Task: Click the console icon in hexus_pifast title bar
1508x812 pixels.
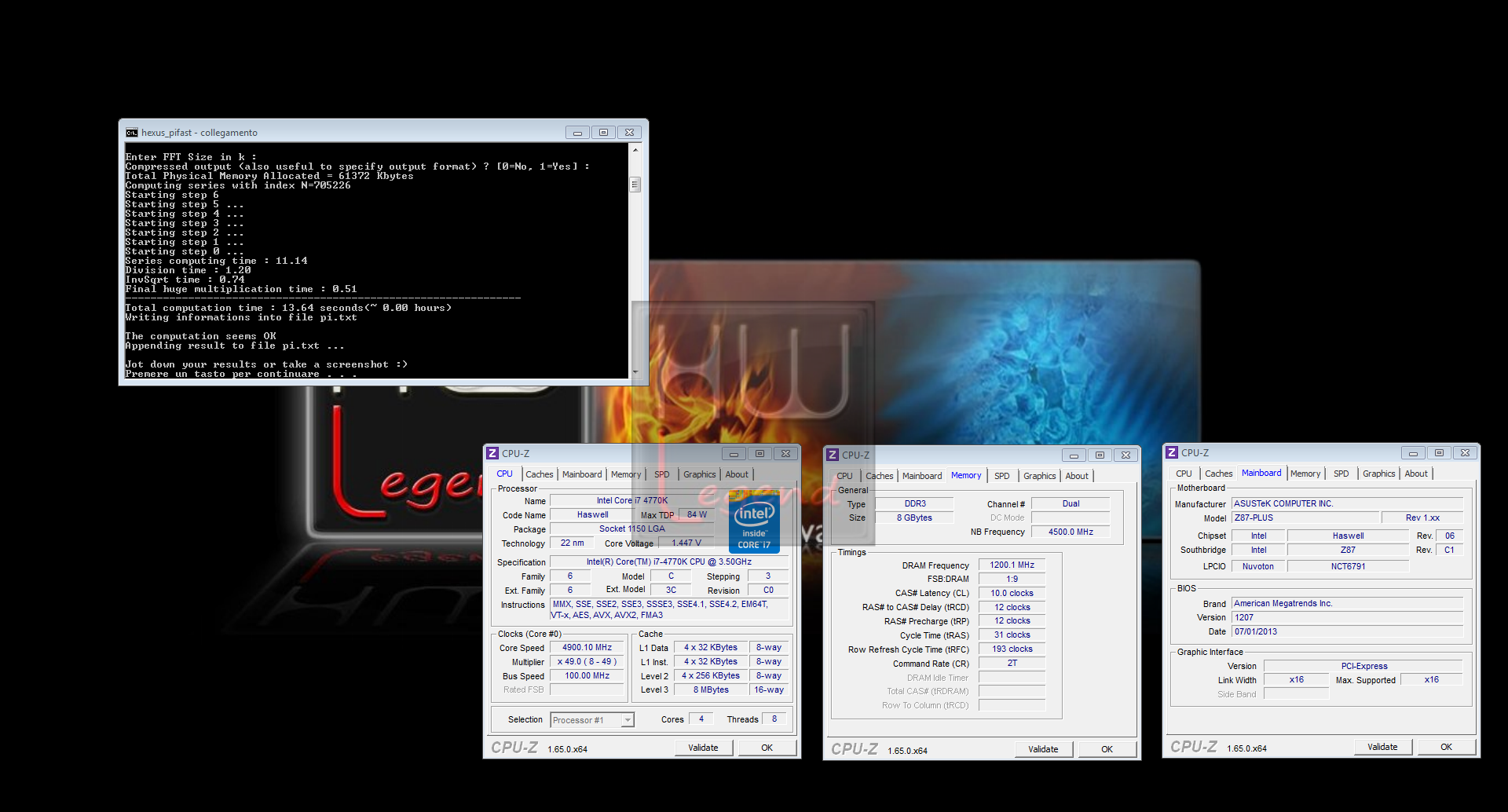Action: point(132,133)
